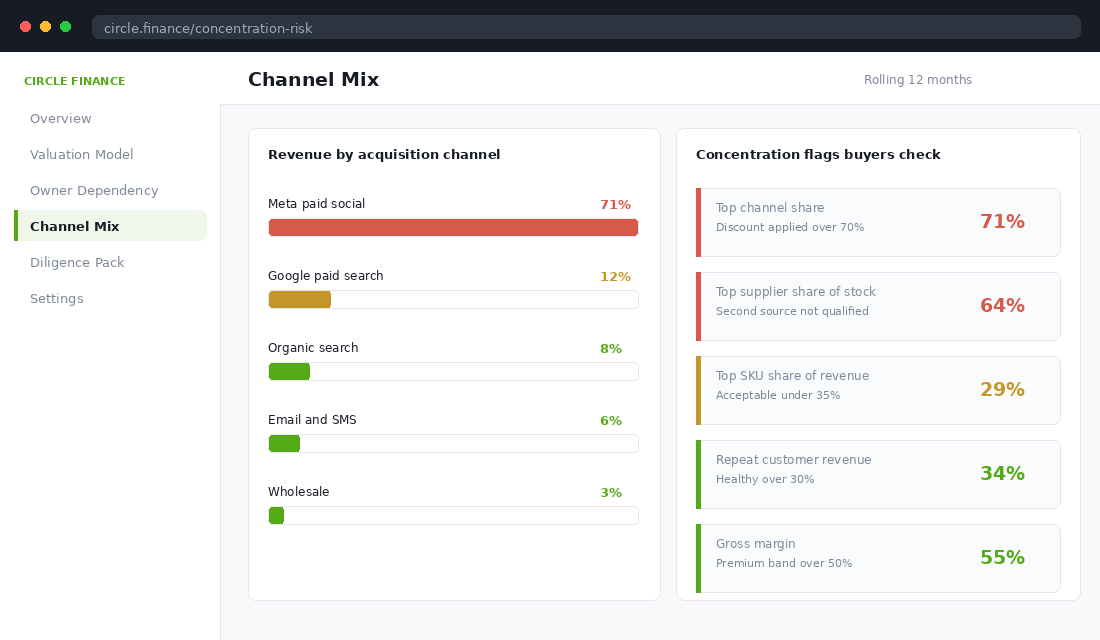Click the 34% repeat customer value
This screenshot has height=640, width=1100.
coord(1002,474)
